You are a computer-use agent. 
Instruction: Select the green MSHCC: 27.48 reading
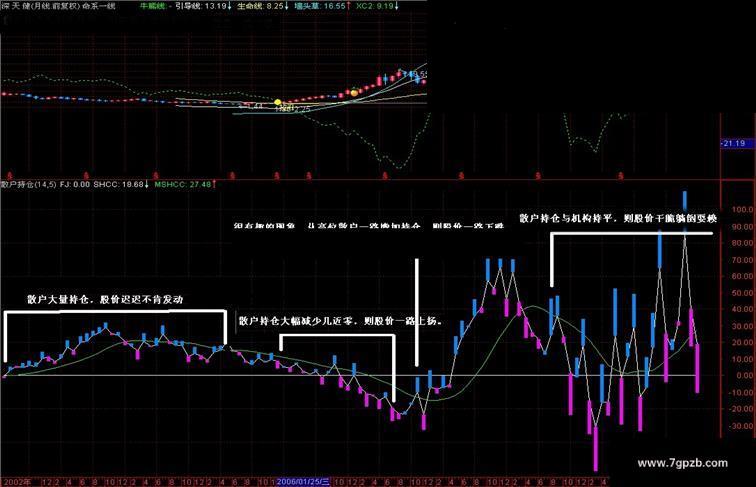[x=185, y=184]
